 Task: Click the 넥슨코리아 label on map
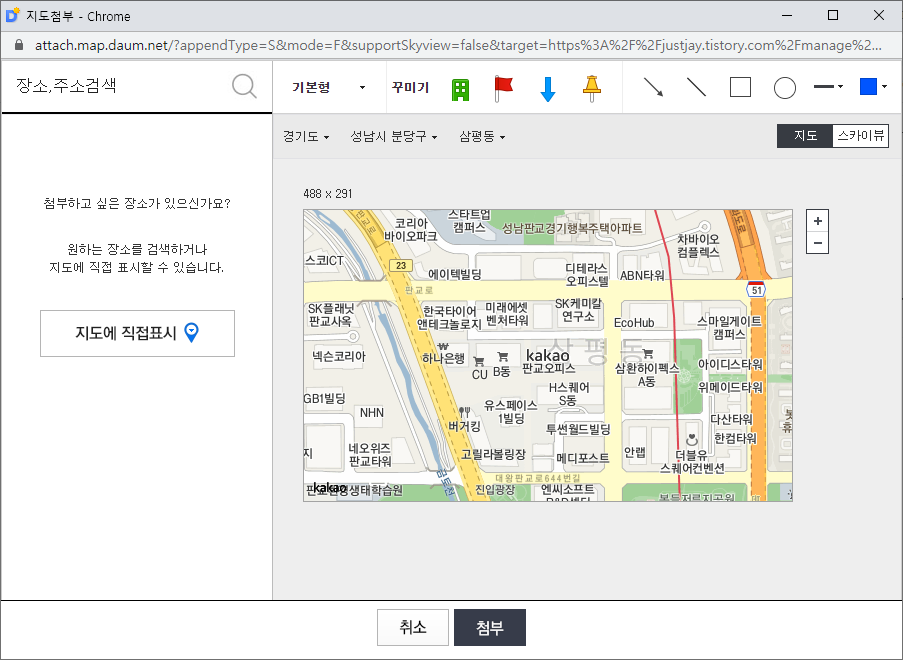coord(339,356)
